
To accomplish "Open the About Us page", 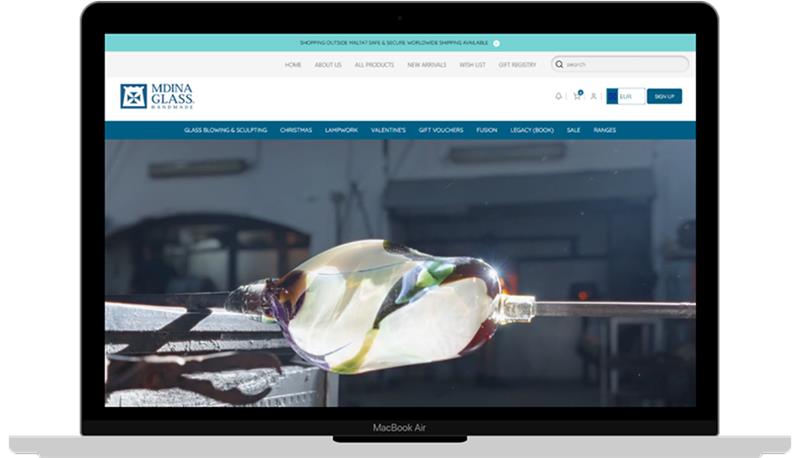I will click(x=328, y=64).
